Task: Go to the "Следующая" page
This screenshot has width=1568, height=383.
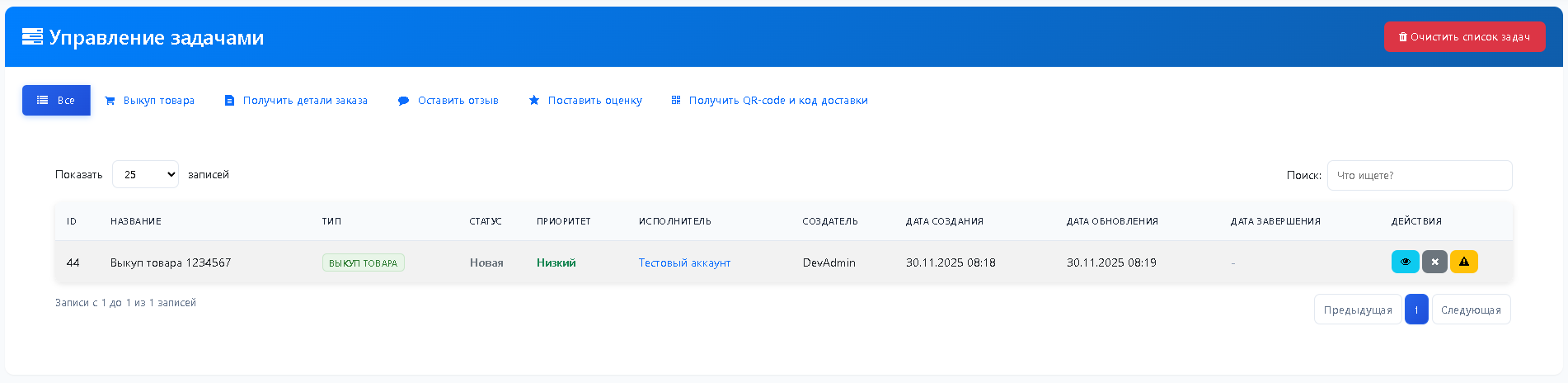Action: click(1471, 310)
